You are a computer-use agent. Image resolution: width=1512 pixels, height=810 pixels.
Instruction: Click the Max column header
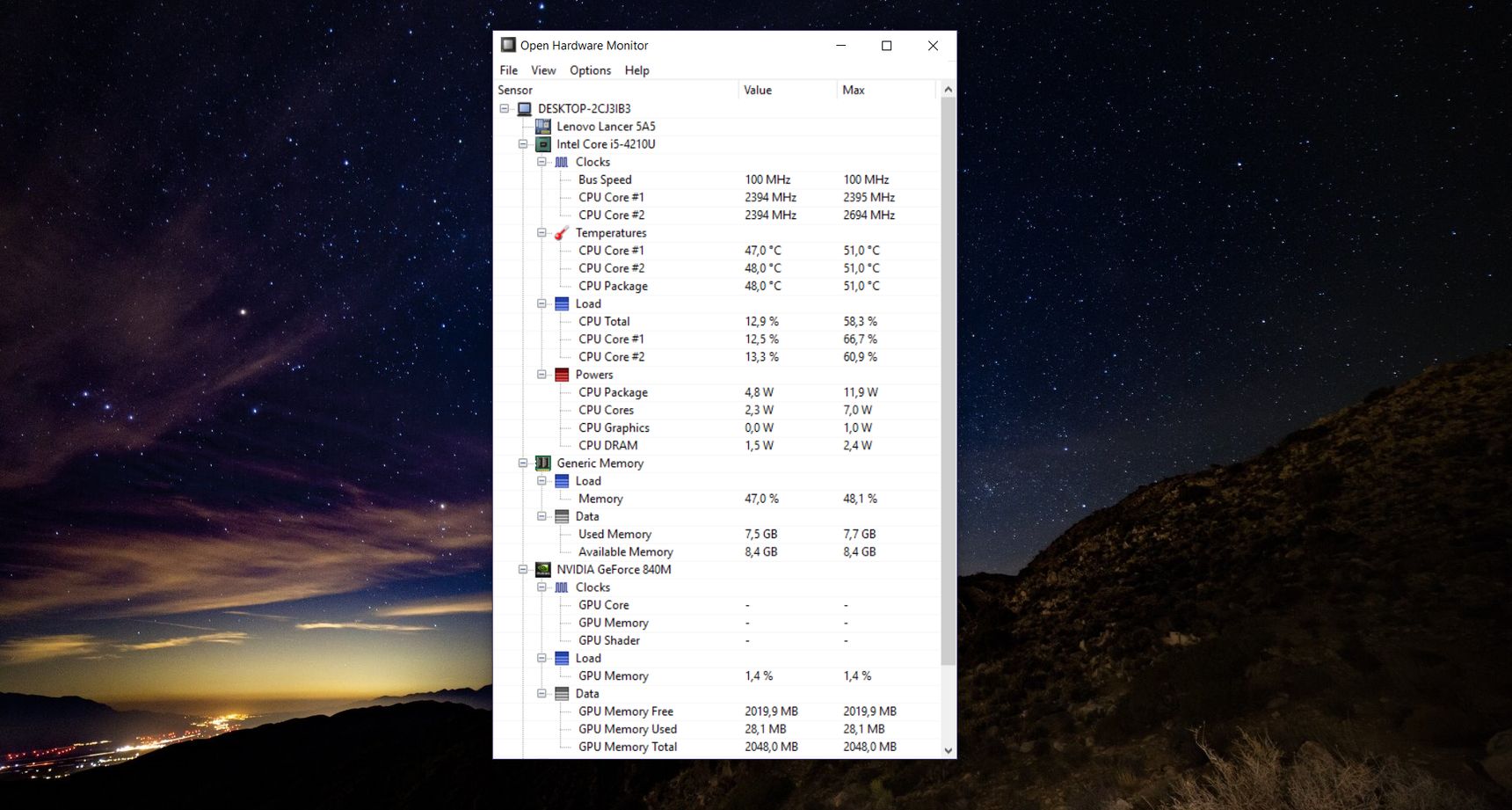[x=887, y=90]
